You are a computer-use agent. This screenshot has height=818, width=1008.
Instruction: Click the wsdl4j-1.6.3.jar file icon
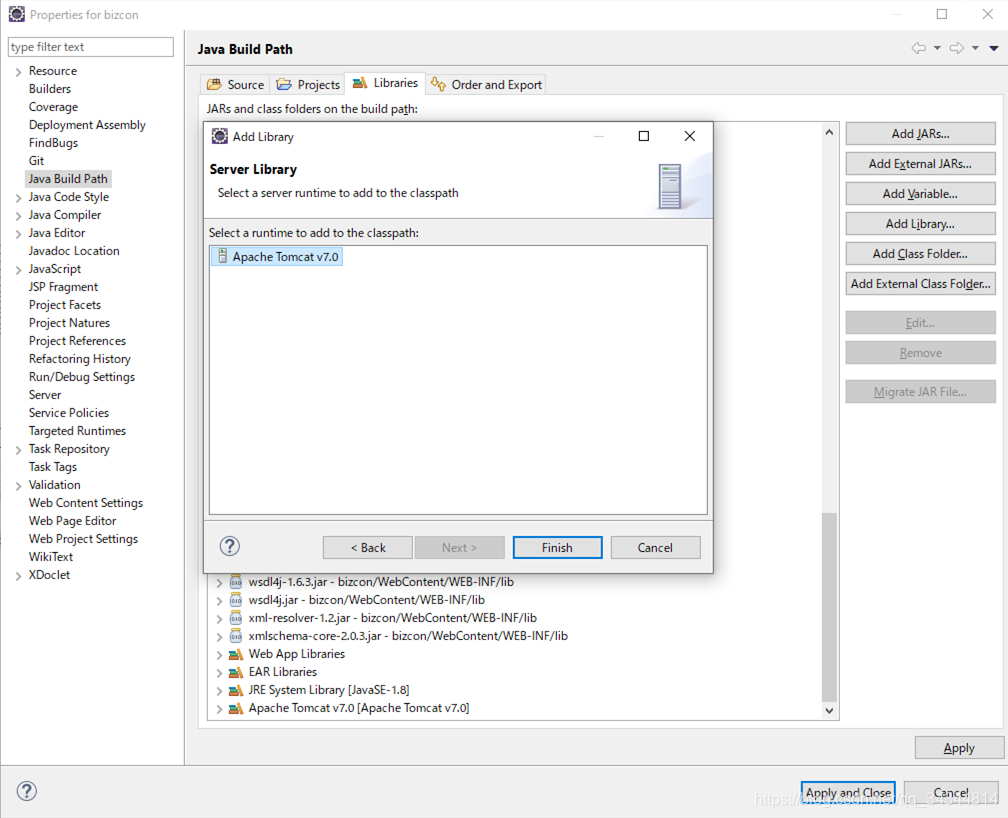click(x=236, y=582)
